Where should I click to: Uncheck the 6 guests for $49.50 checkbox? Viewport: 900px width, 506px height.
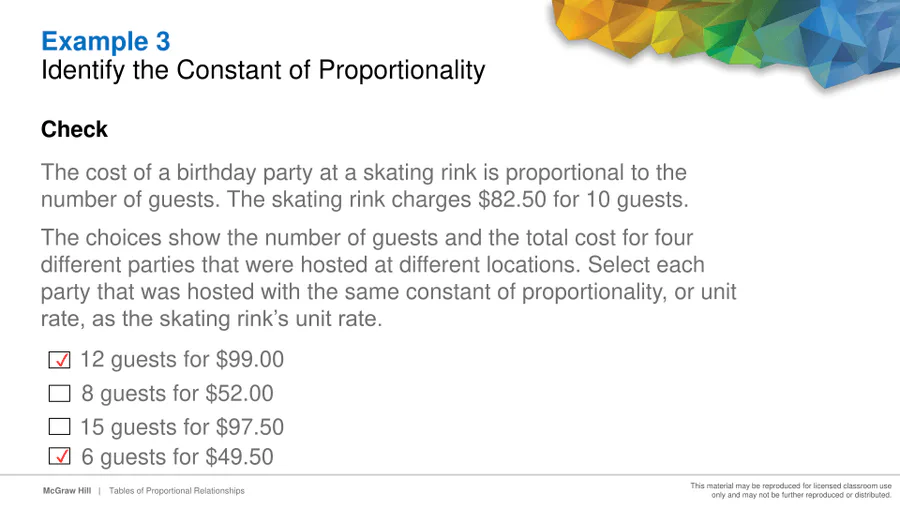[x=60, y=457]
